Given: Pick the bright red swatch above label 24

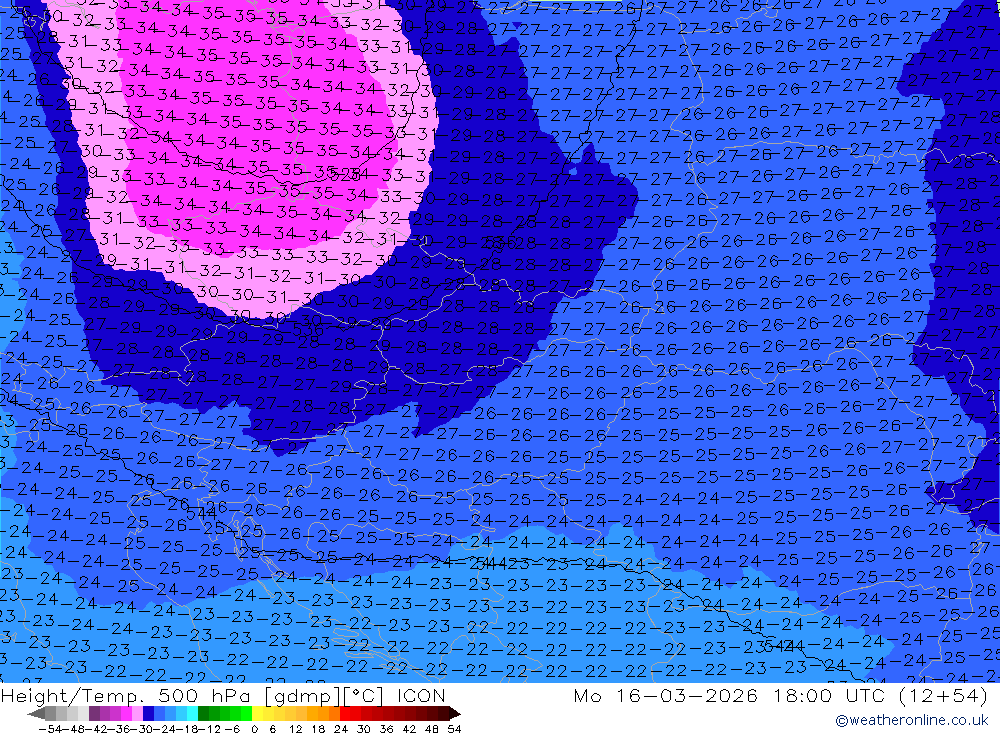Looking at the screenshot, I should click(x=346, y=713).
